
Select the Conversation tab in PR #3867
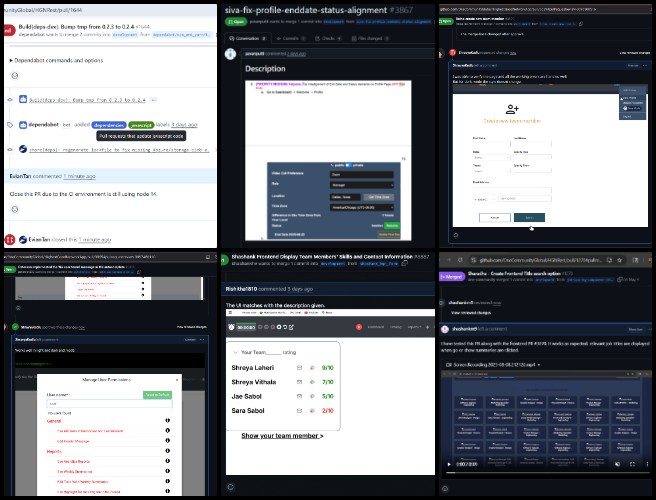(x=248, y=38)
